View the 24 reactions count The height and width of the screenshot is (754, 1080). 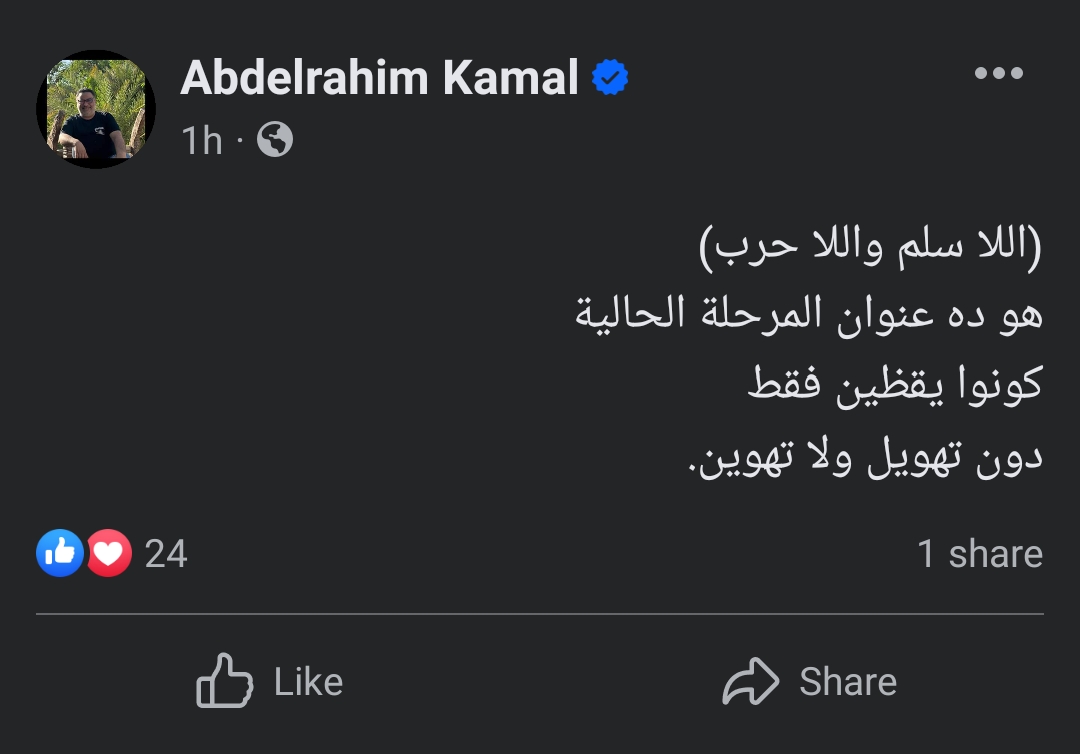pyautogui.click(x=166, y=554)
